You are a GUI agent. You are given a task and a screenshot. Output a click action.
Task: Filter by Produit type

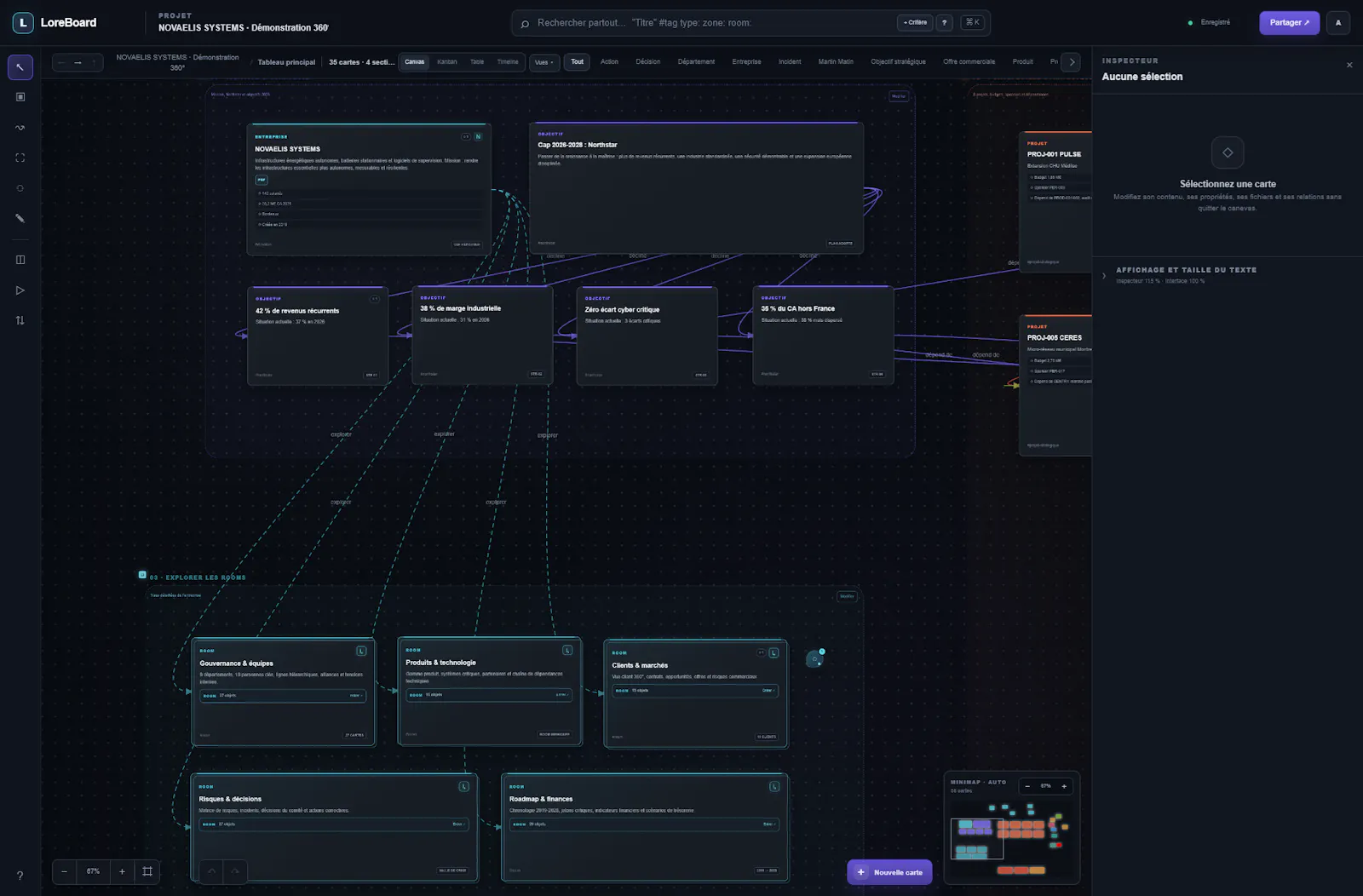click(x=1023, y=62)
